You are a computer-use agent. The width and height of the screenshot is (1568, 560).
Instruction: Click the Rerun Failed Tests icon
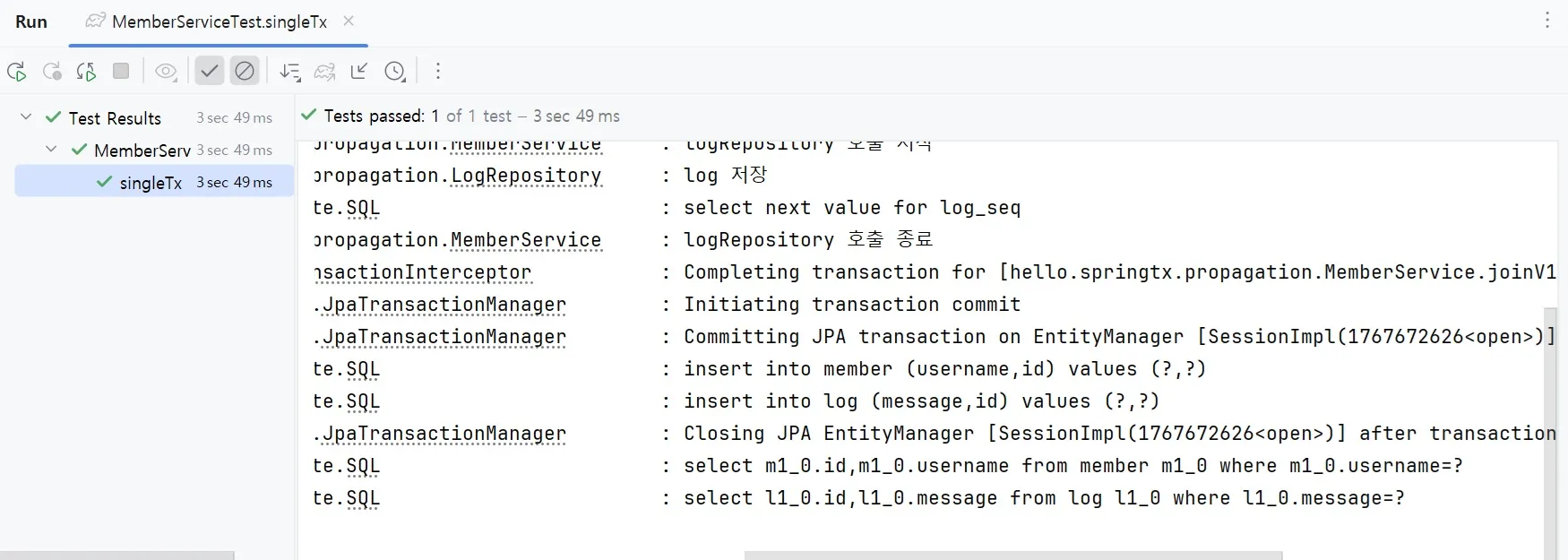(x=52, y=72)
